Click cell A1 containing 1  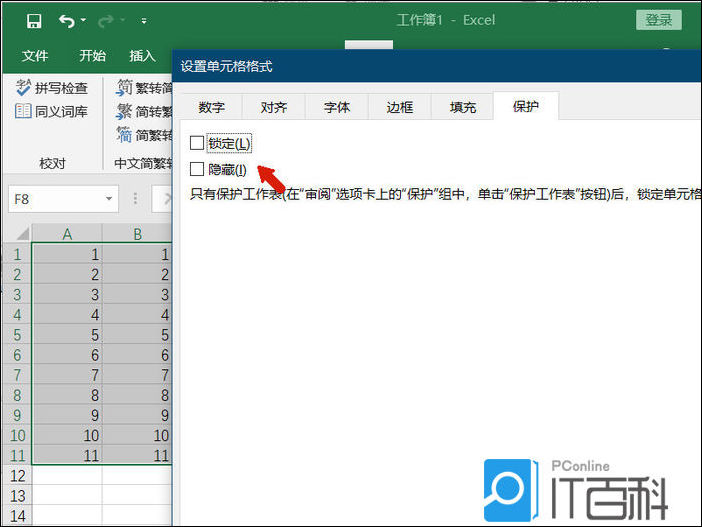tap(67, 254)
